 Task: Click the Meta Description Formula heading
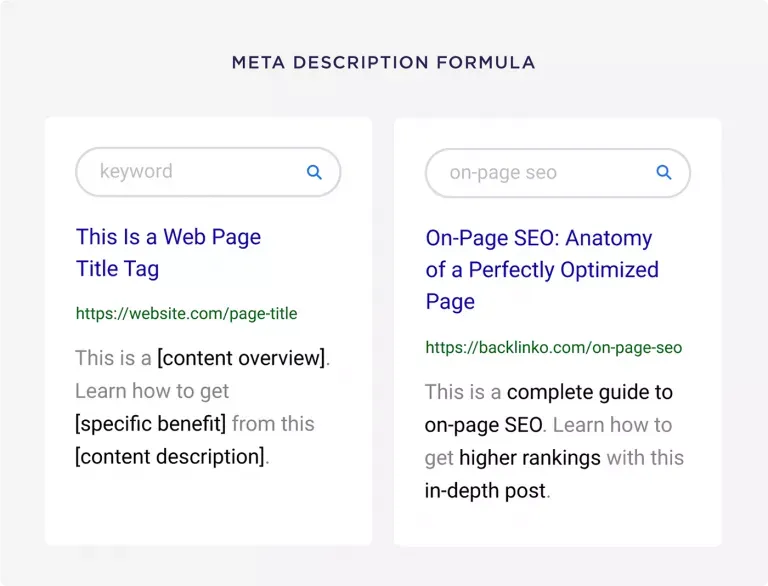coord(384,63)
